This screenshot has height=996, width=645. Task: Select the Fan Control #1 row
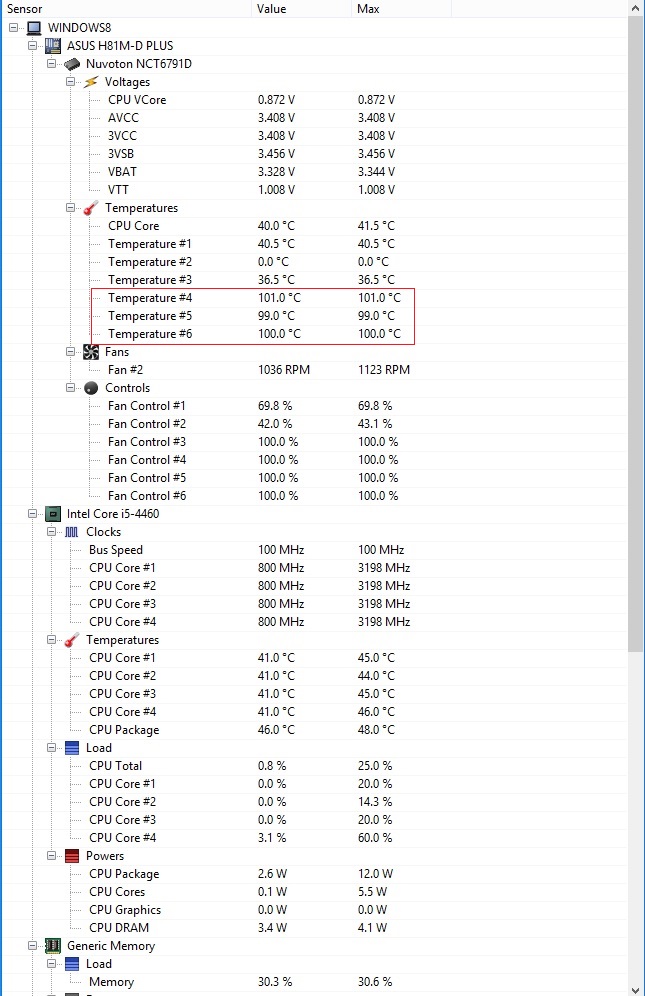click(314, 406)
